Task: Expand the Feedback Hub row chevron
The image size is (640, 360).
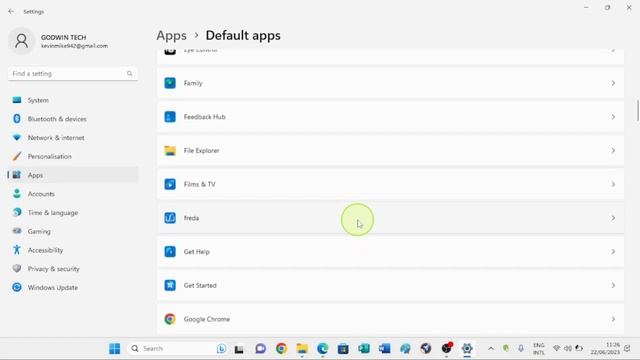Action: point(613,117)
